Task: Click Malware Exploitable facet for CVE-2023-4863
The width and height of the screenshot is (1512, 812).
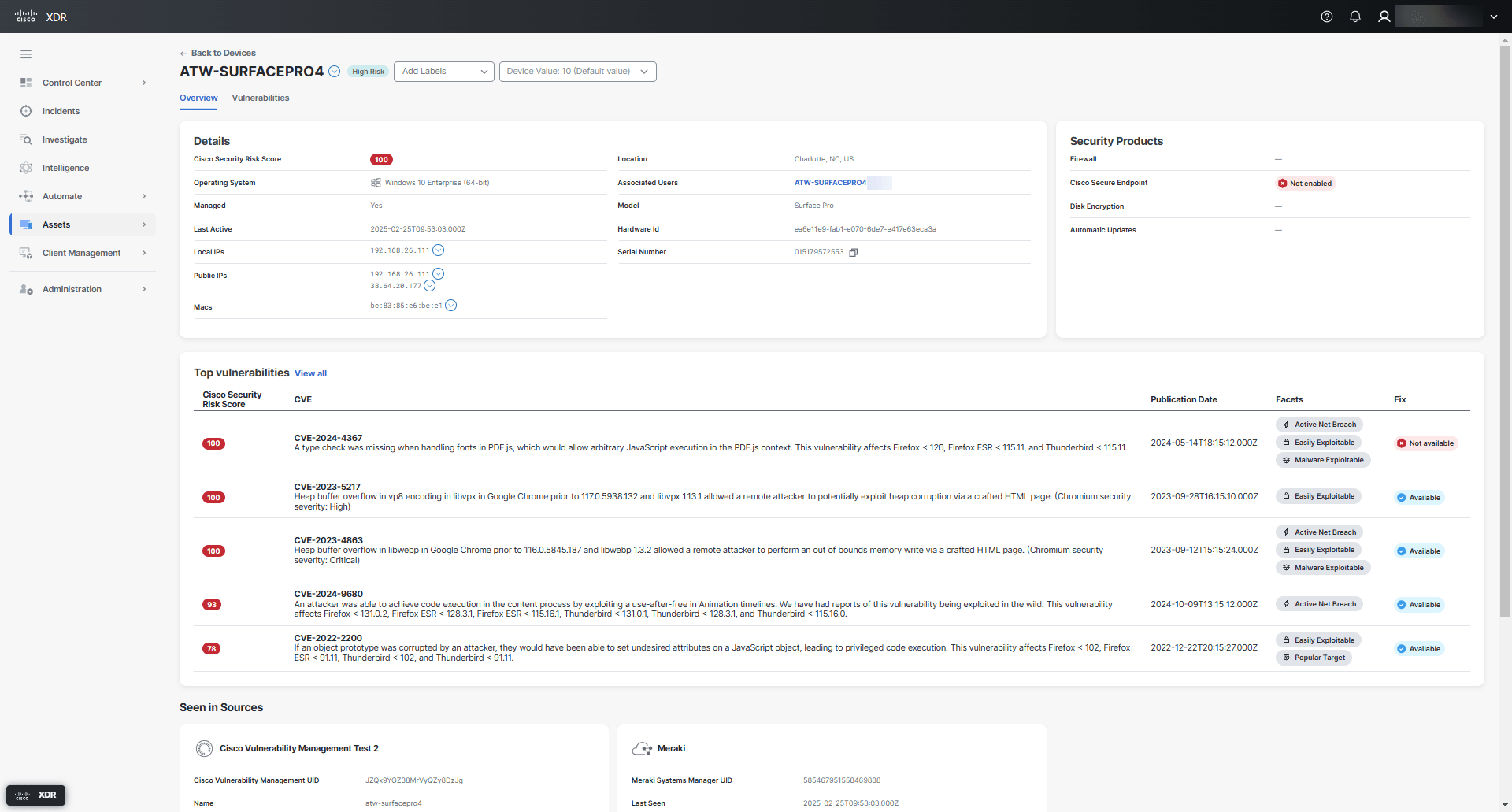Action: click(1323, 568)
